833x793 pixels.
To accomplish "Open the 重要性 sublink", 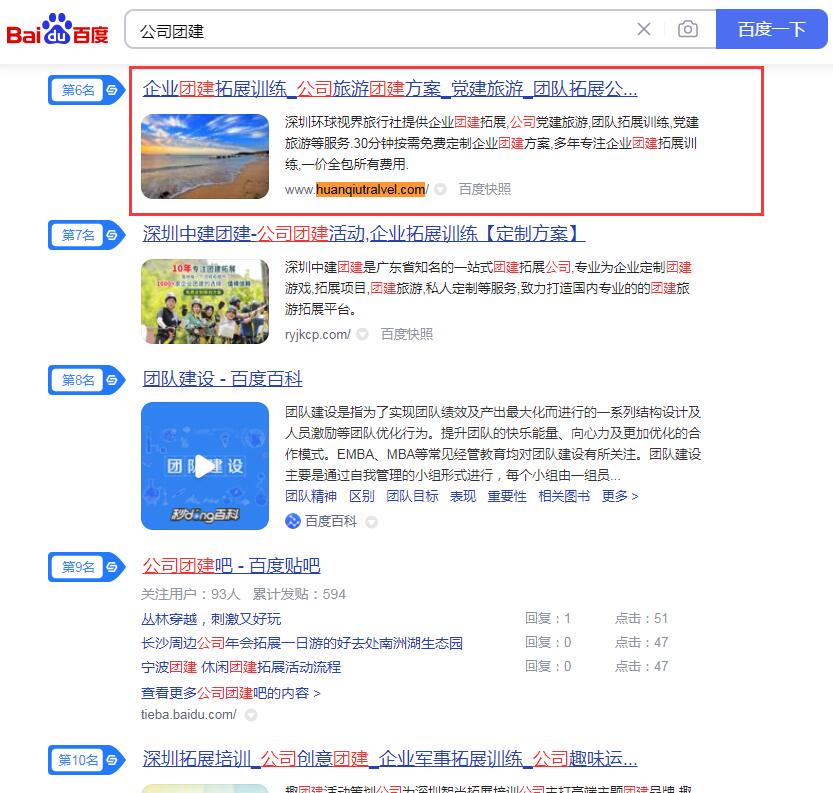I will click(x=507, y=496).
